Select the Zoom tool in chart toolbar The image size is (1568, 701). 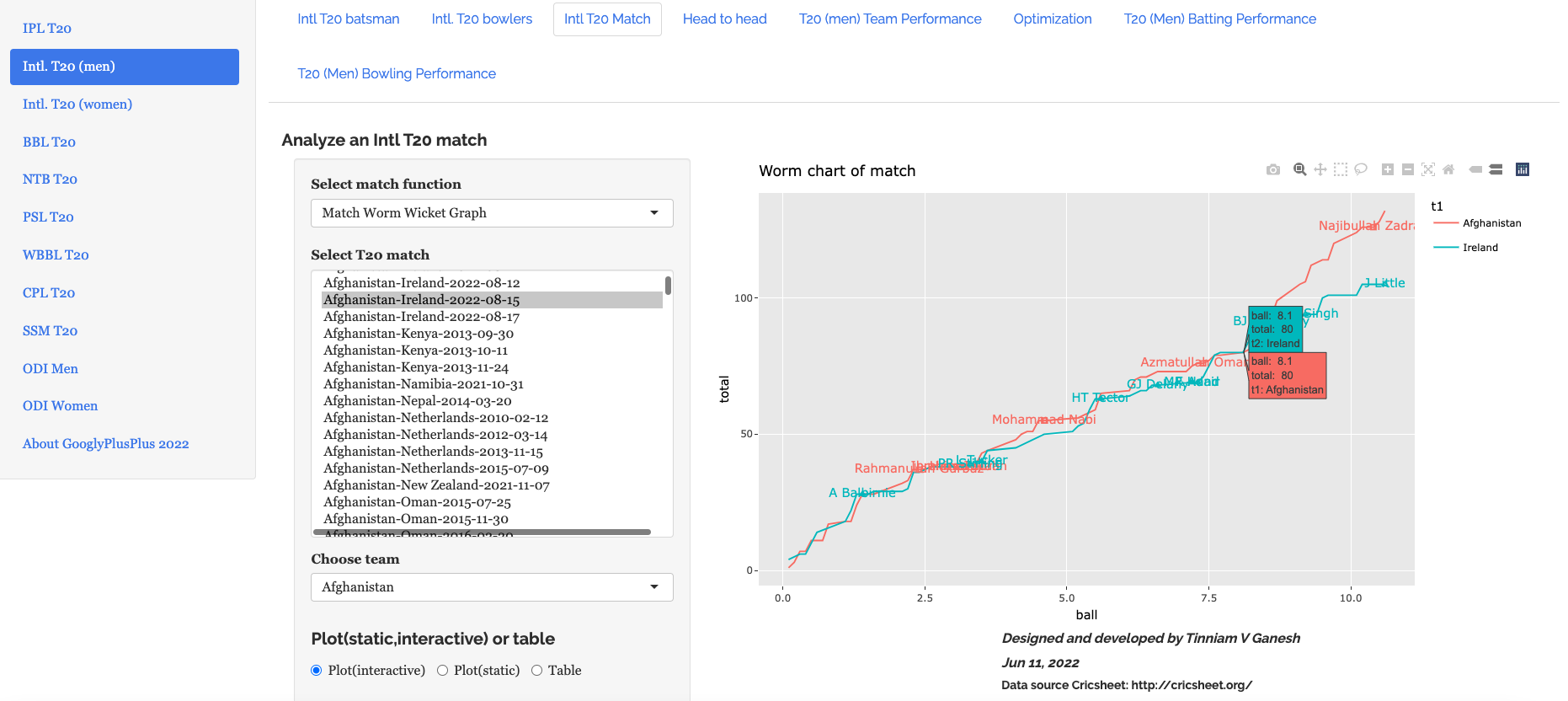1300,169
